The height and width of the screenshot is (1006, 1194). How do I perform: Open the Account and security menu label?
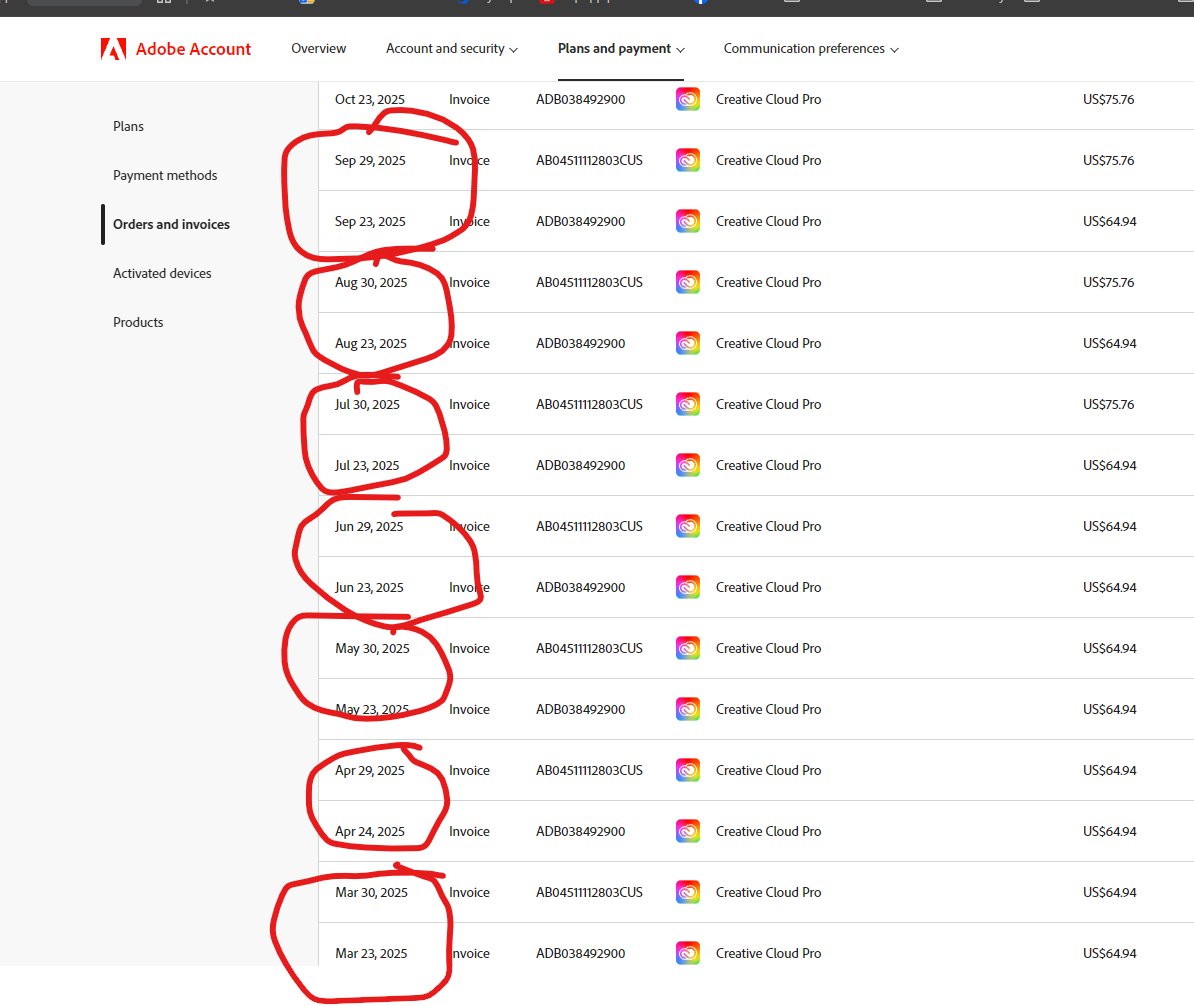point(445,49)
